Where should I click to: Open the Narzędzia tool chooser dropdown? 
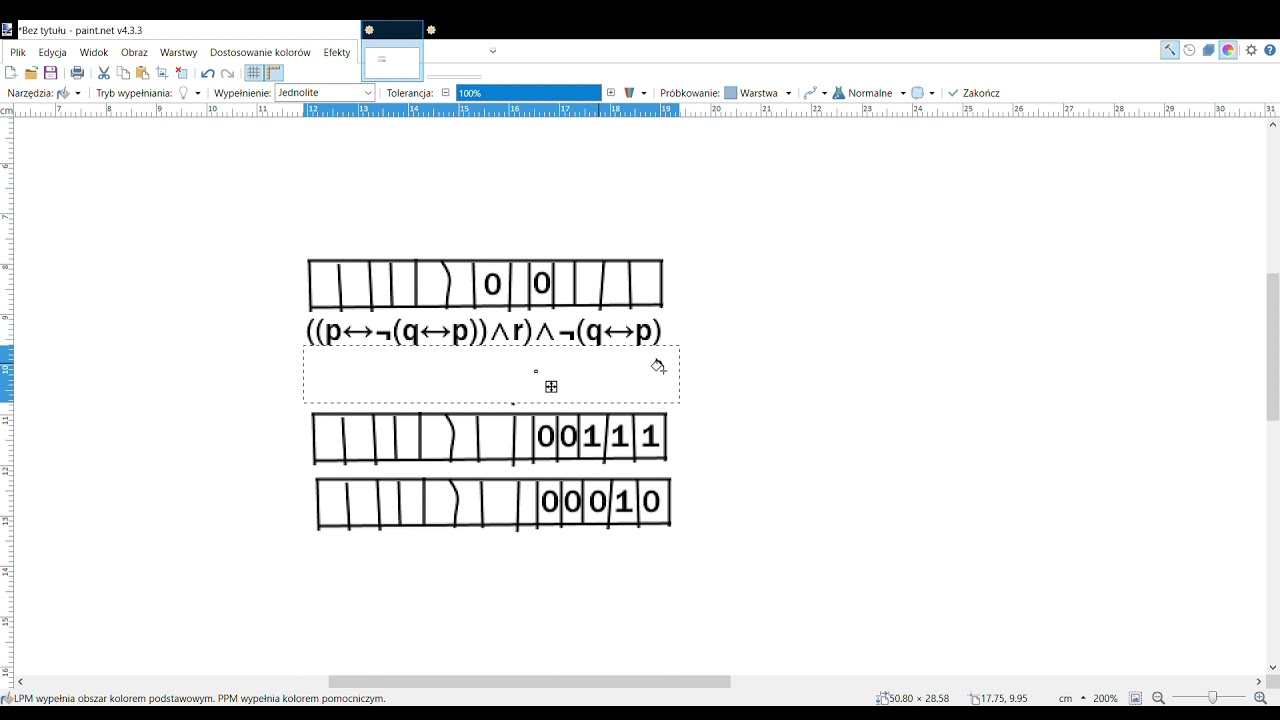click(x=78, y=93)
